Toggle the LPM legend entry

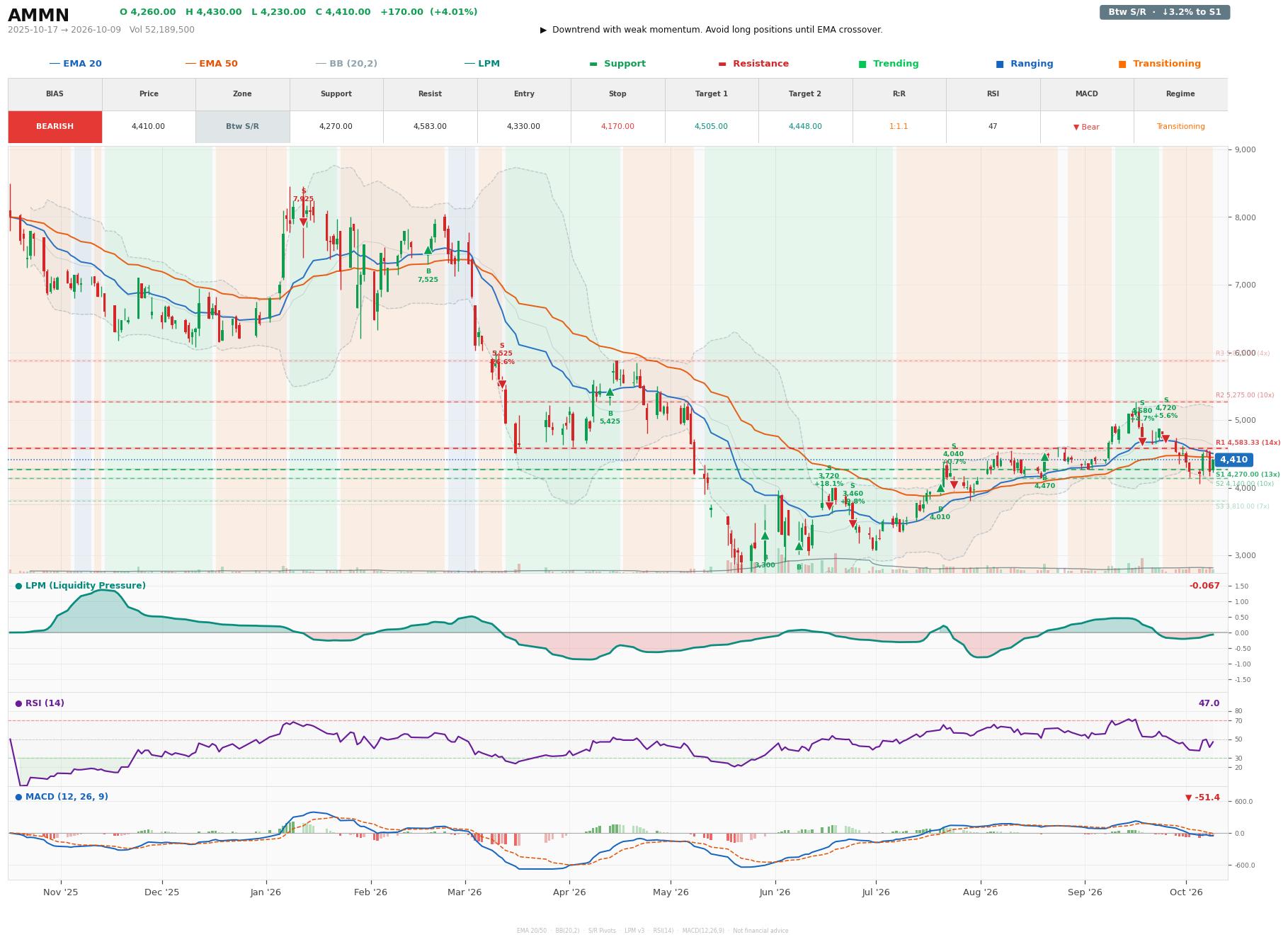pos(481,64)
